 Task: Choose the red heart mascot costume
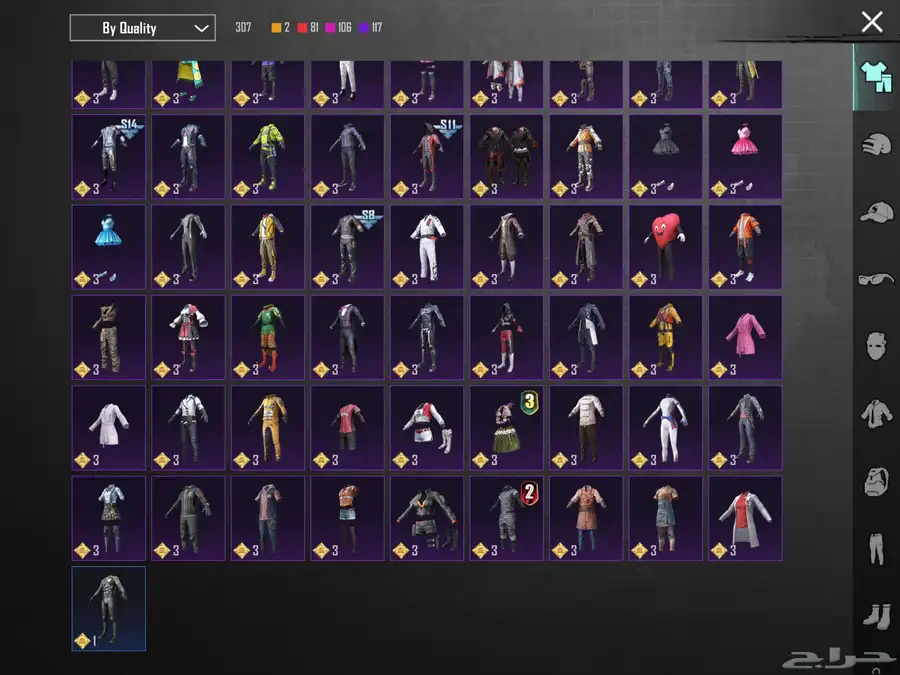(666, 247)
